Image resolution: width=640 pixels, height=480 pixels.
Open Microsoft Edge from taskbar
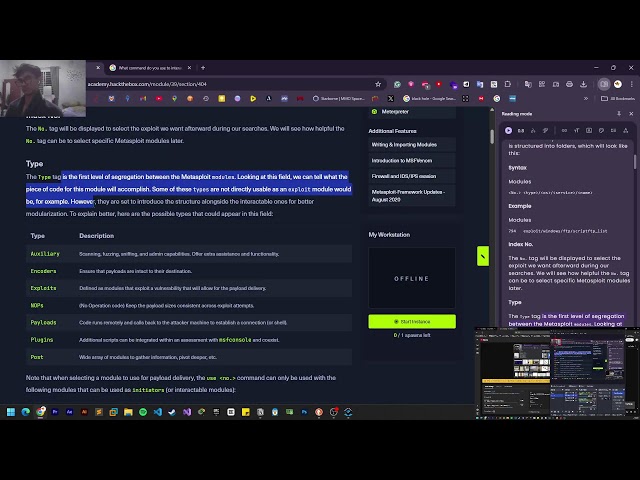point(26,412)
